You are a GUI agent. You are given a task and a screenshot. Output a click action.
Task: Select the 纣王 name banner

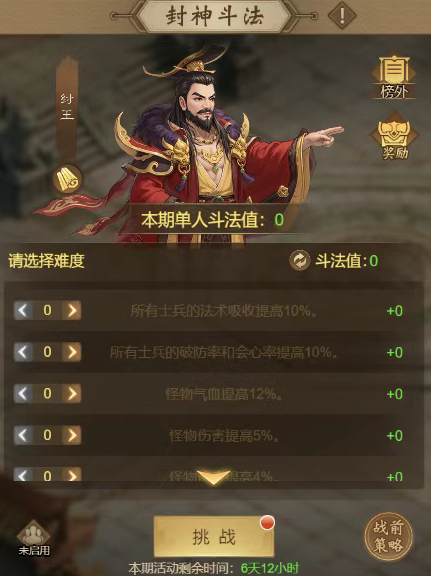tap(67, 107)
